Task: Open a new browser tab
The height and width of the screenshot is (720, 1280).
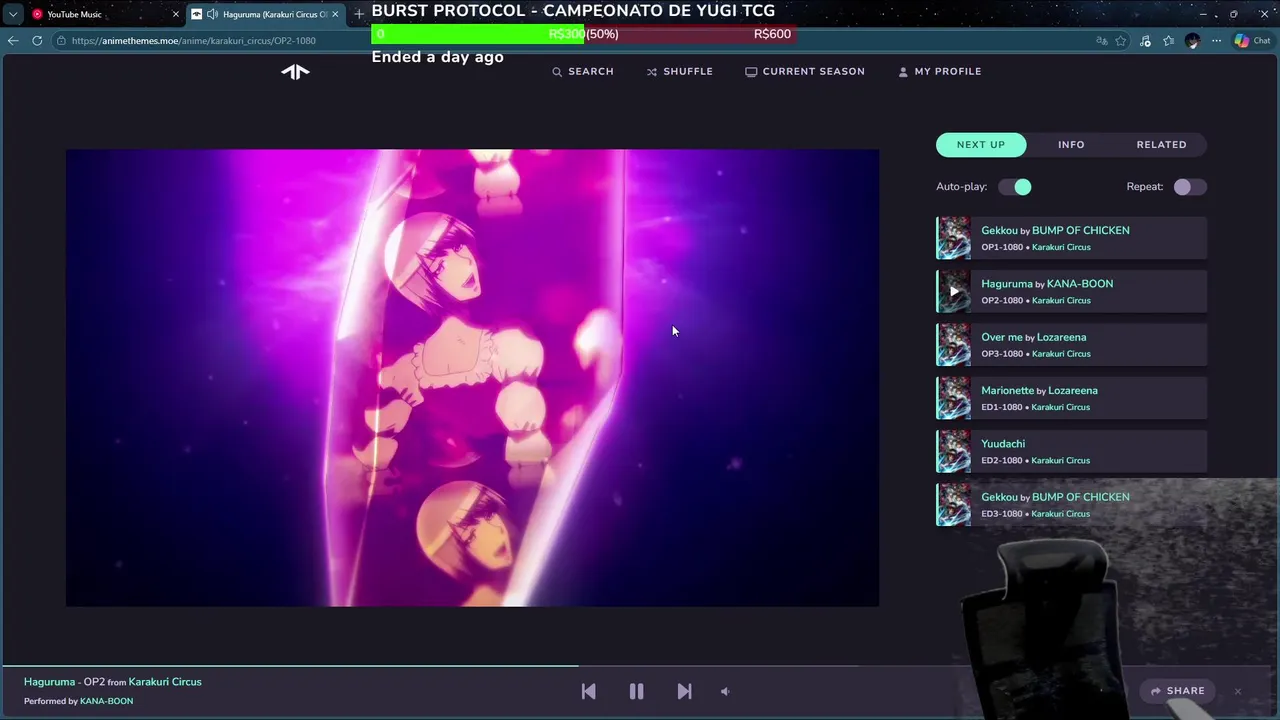Action: (359, 14)
